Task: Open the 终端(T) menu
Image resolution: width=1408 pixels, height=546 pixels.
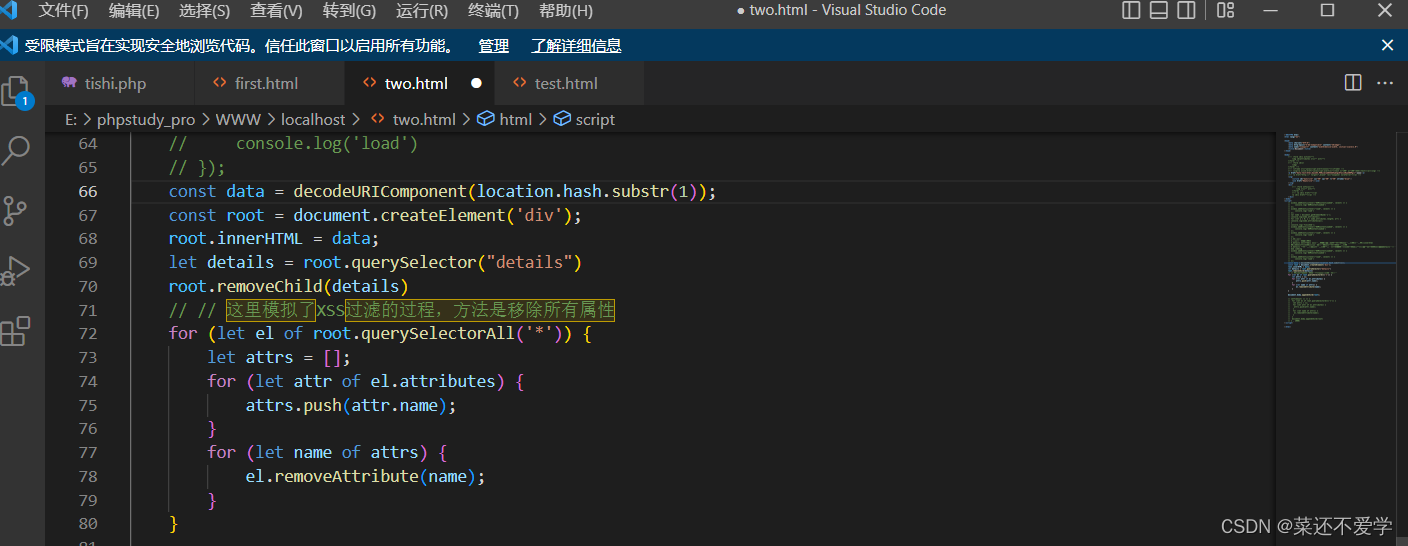Action: 493,11
